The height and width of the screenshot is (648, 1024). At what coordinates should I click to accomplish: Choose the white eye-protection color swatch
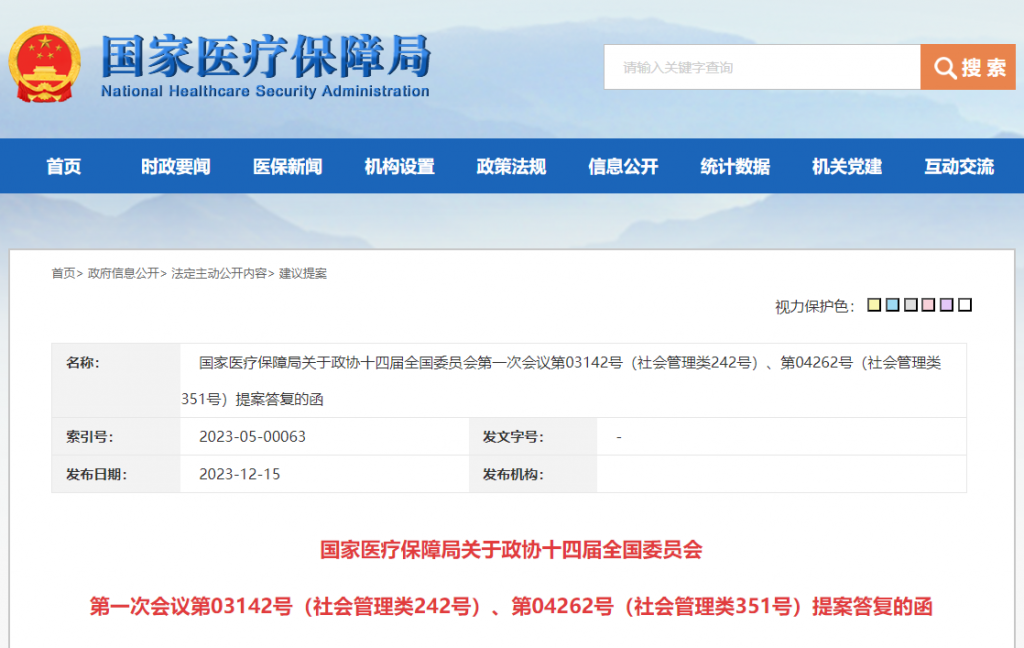click(x=965, y=304)
